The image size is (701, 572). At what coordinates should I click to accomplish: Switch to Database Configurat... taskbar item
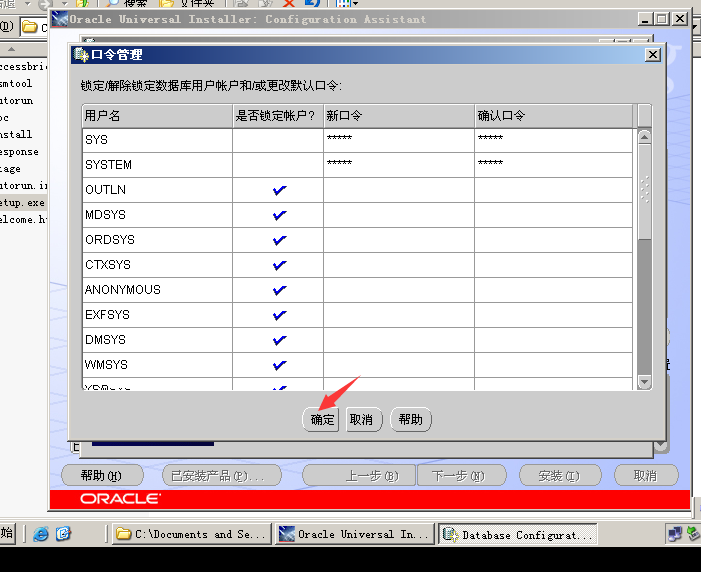pos(518,534)
